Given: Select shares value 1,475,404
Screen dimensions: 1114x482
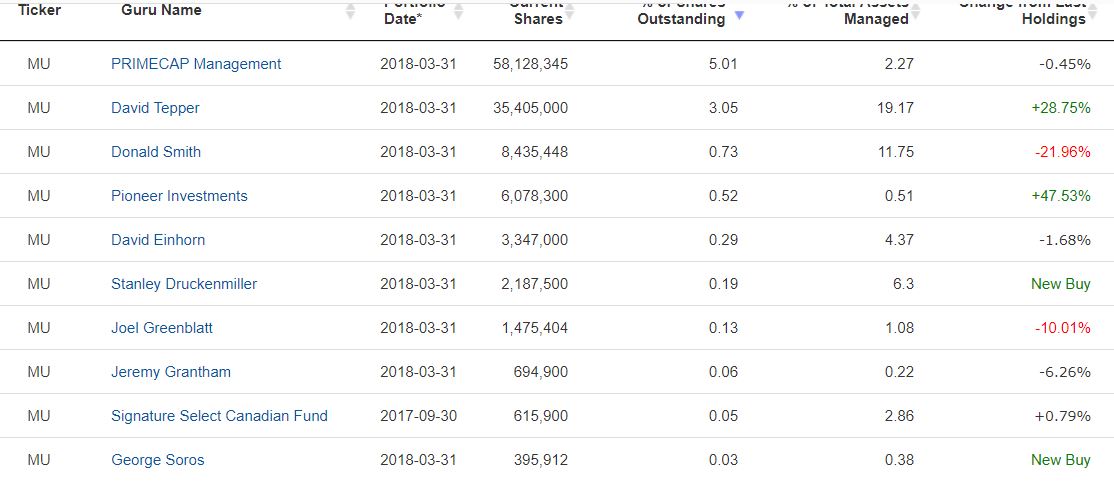Looking at the screenshot, I should pyautogui.click(x=534, y=328).
